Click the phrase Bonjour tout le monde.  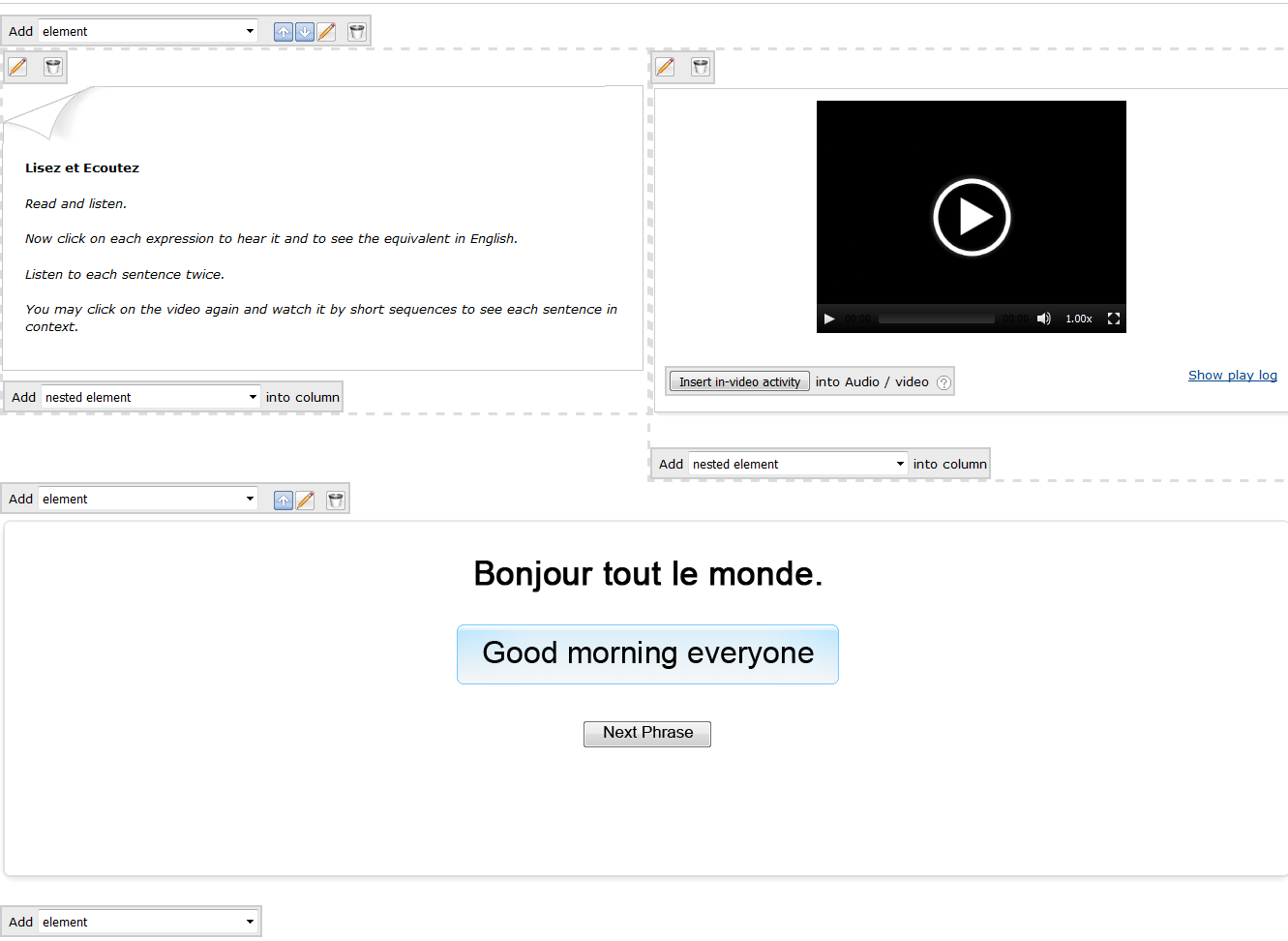tap(648, 574)
